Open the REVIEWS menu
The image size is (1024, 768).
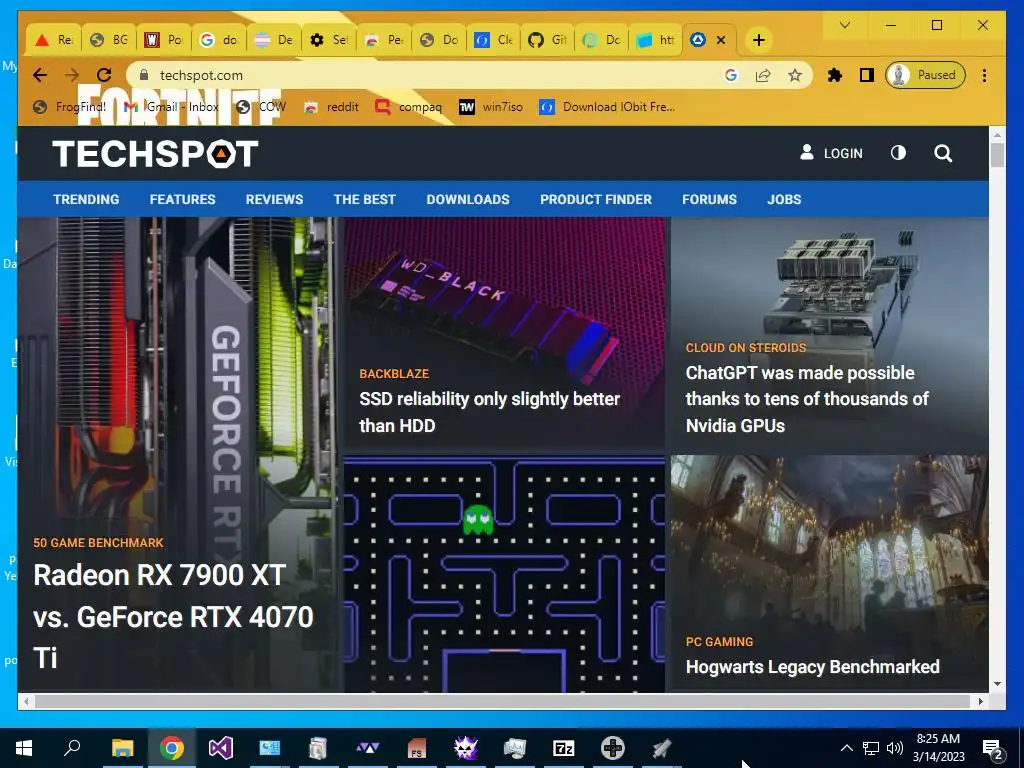click(274, 199)
